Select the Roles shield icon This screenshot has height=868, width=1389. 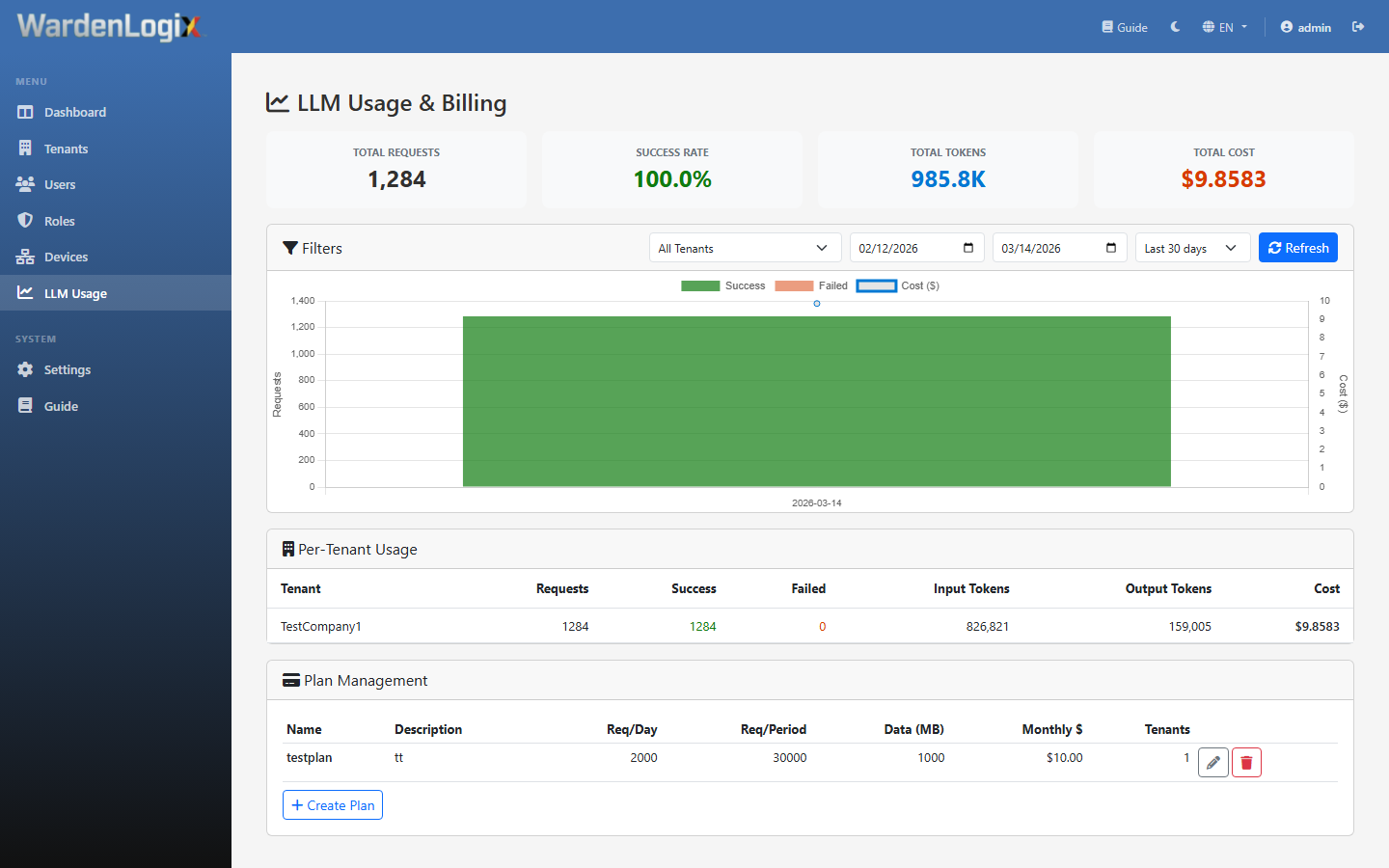tap(26, 220)
